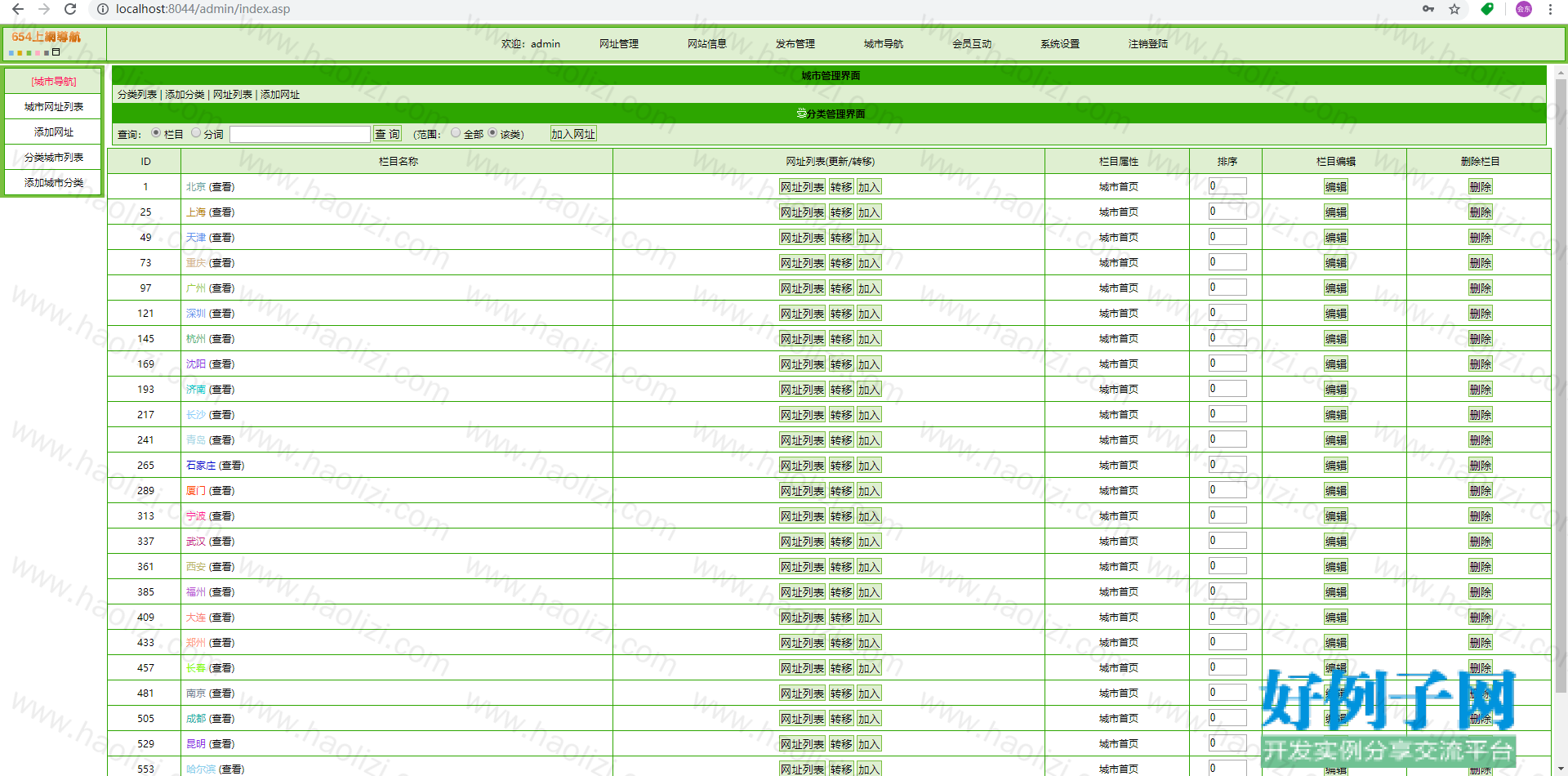
Task: Open 发布管理 top menu
Action: coord(795,44)
